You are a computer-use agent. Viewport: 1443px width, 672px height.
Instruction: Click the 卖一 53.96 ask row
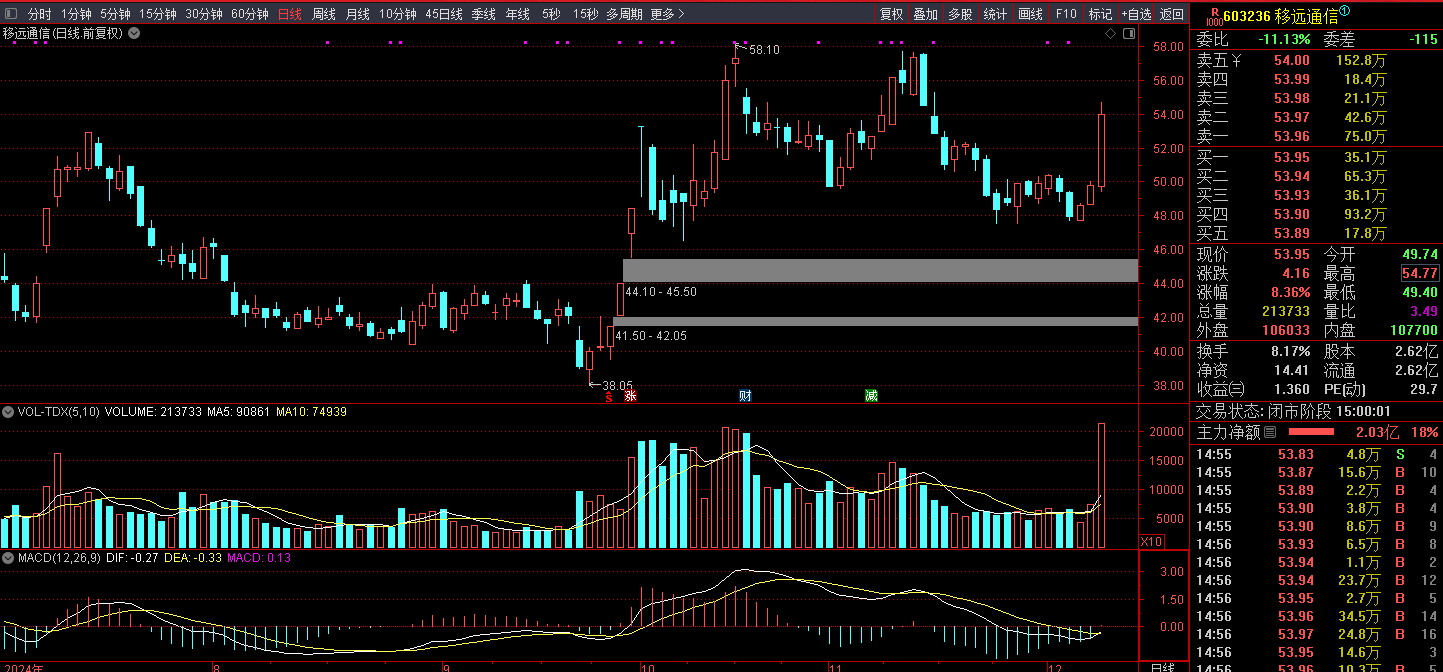pyautogui.click(x=1315, y=136)
